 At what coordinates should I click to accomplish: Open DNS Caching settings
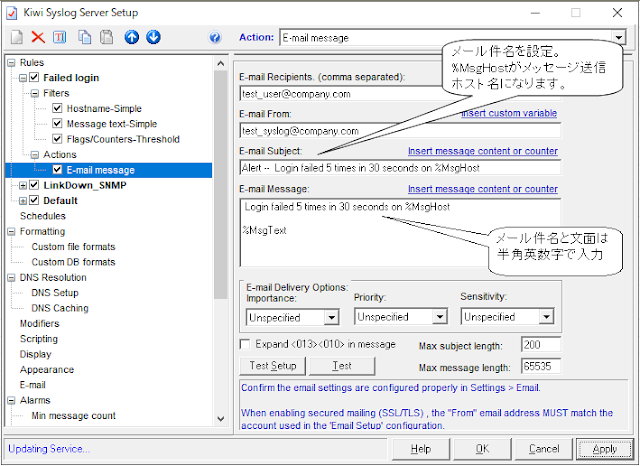[x=60, y=308]
